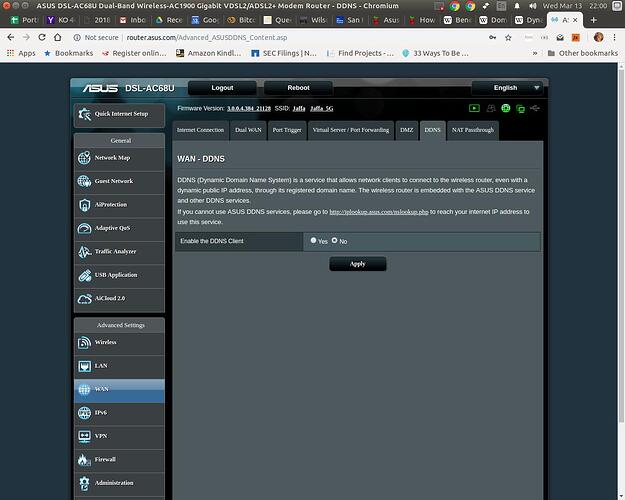Expand the English language dropdown
The width and height of the screenshot is (625, 500).
tap(507, 88)
